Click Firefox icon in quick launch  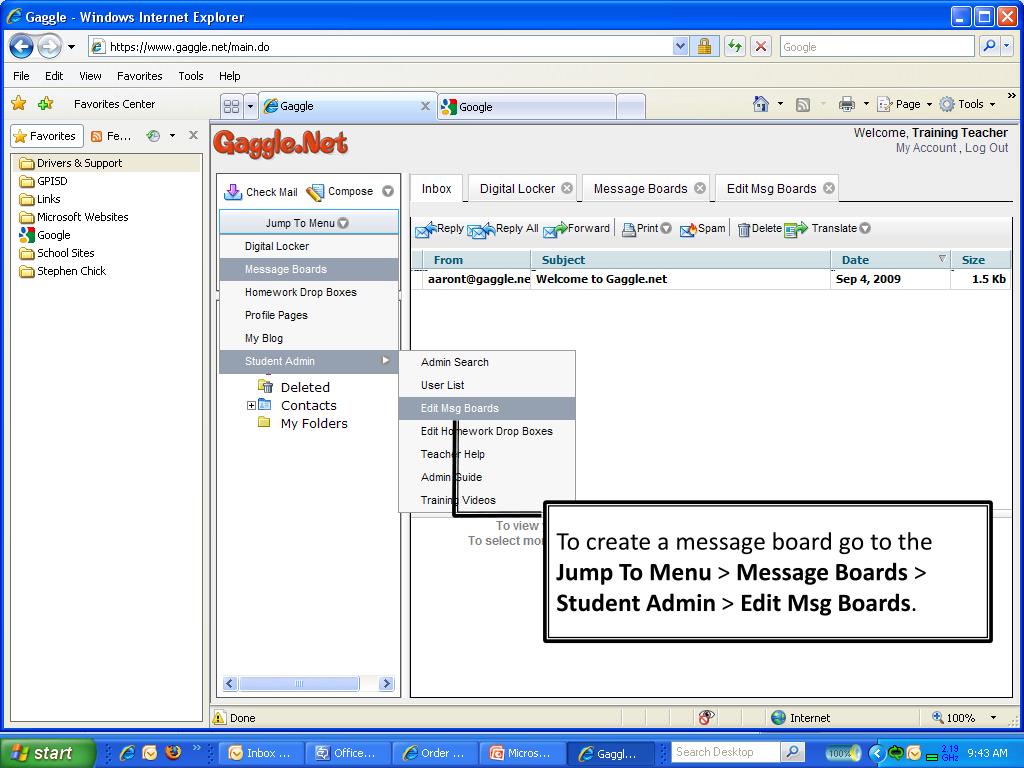(x=173, y=752)
